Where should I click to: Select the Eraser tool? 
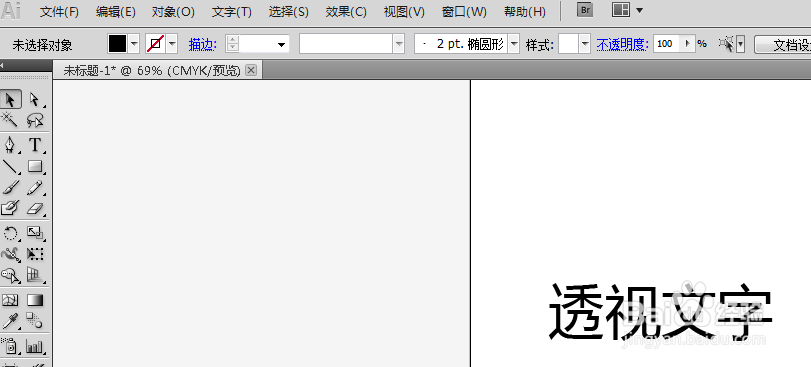(35, 208)
